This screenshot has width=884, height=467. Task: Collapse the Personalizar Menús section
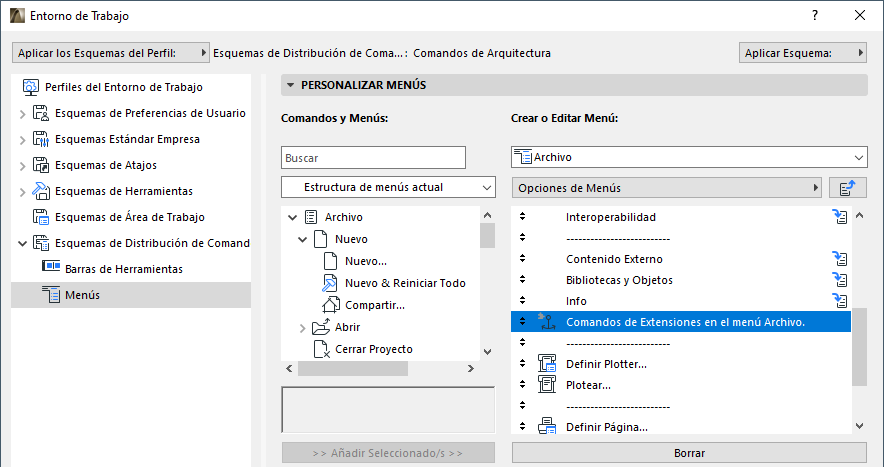click(290, 86)
